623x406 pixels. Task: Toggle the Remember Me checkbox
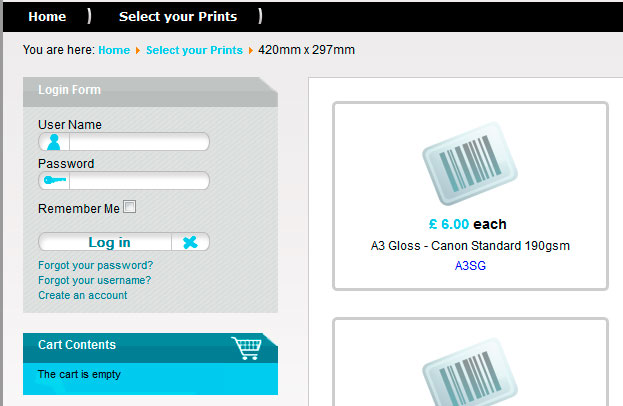coord(130,207)
